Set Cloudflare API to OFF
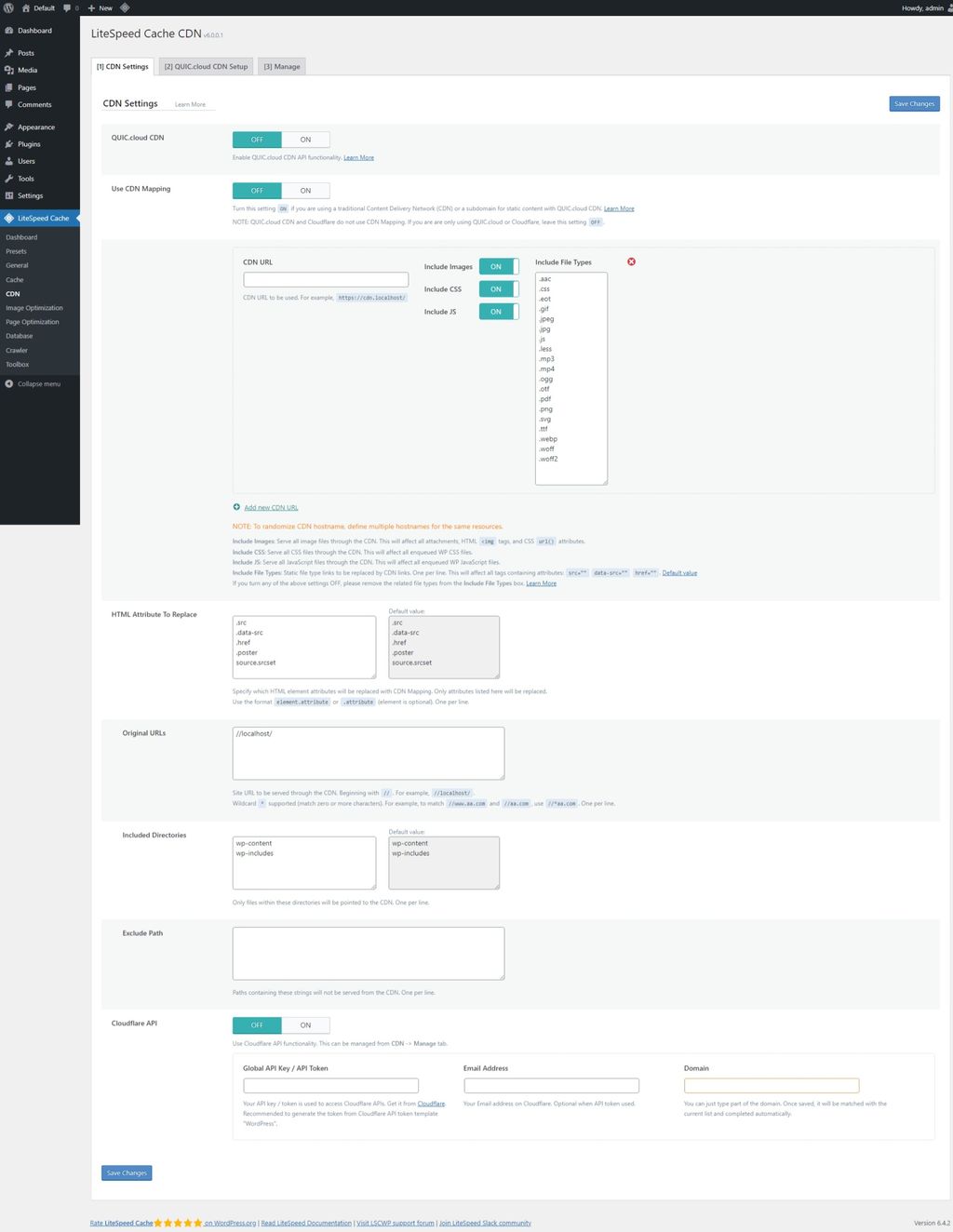This screenshot has height=1232, width=953. [257, 1025]
